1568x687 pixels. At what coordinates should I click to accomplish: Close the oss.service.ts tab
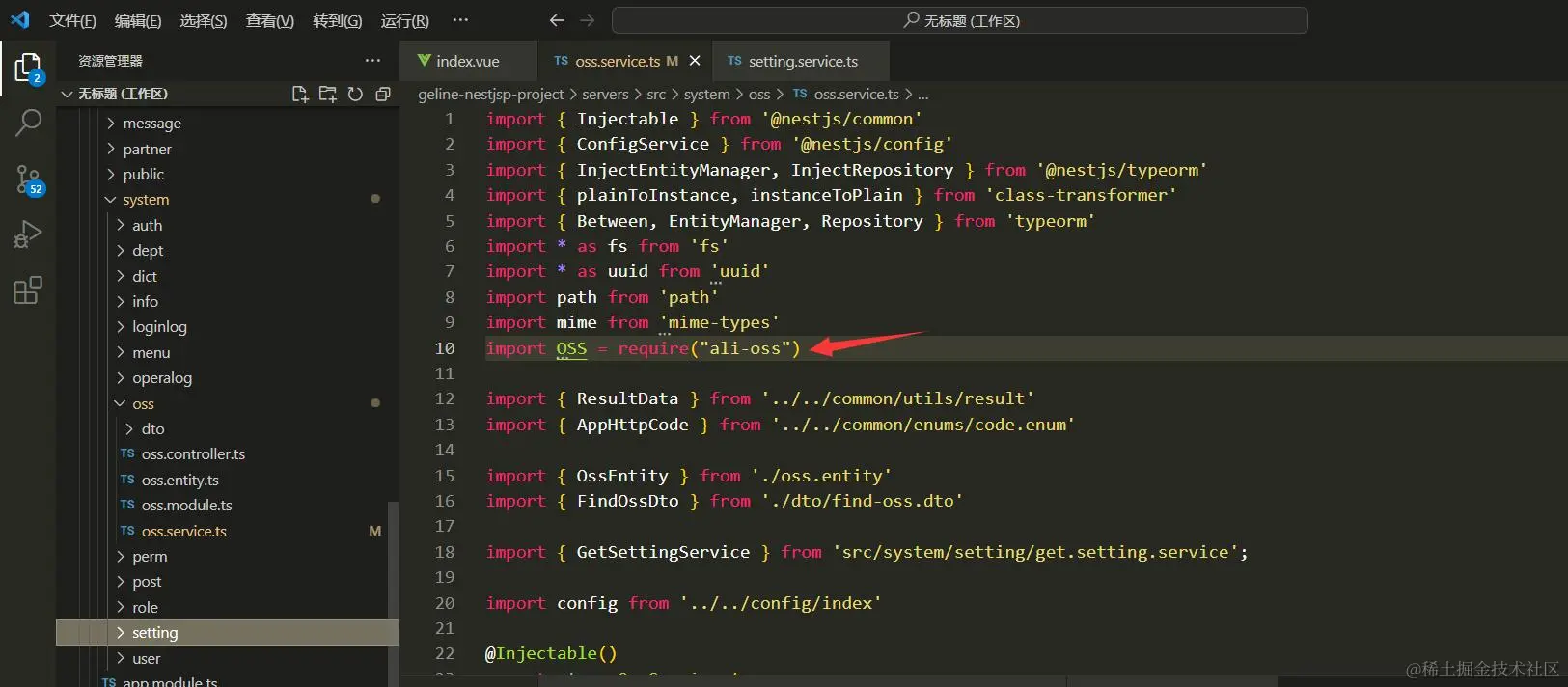point(695,61)
